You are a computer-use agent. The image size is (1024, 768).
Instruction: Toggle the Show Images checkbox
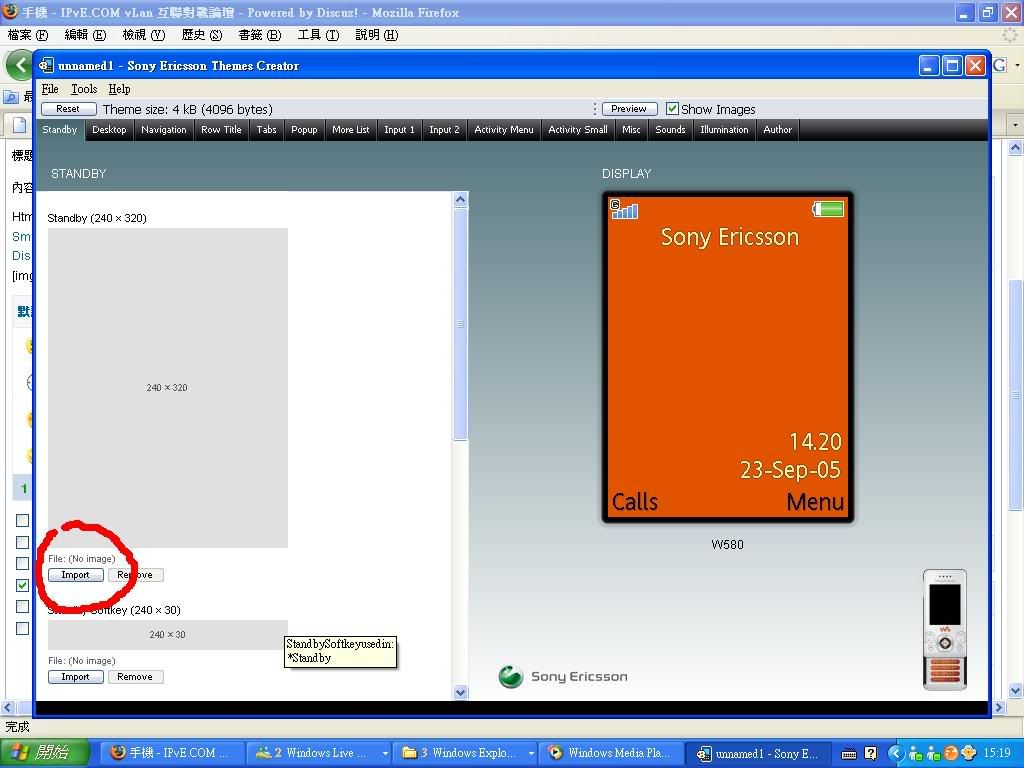pyautogui.click(x=672, y=109)
